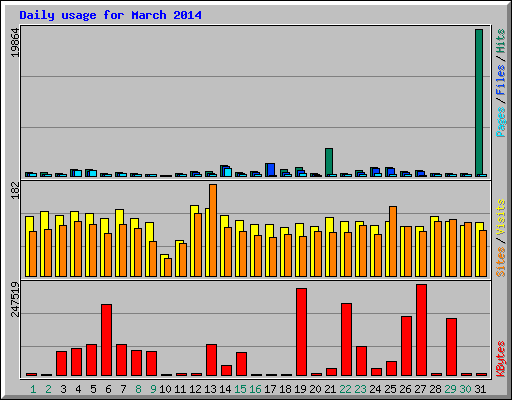
Task: Click the 182 sites axis value
Action: [15, 191]
